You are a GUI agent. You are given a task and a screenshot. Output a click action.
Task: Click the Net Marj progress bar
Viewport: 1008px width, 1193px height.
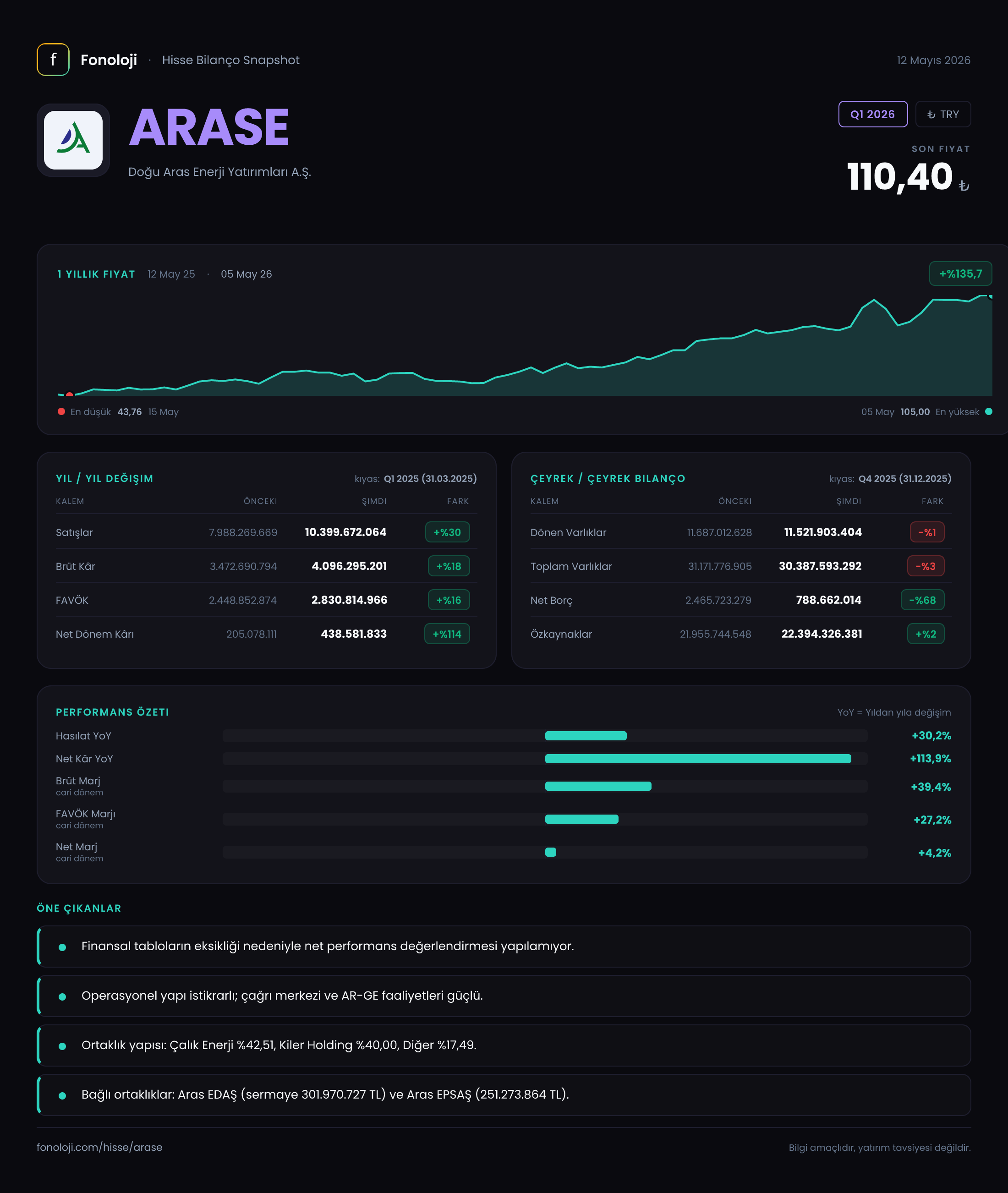pyautogui.click(x=545, y=853)
